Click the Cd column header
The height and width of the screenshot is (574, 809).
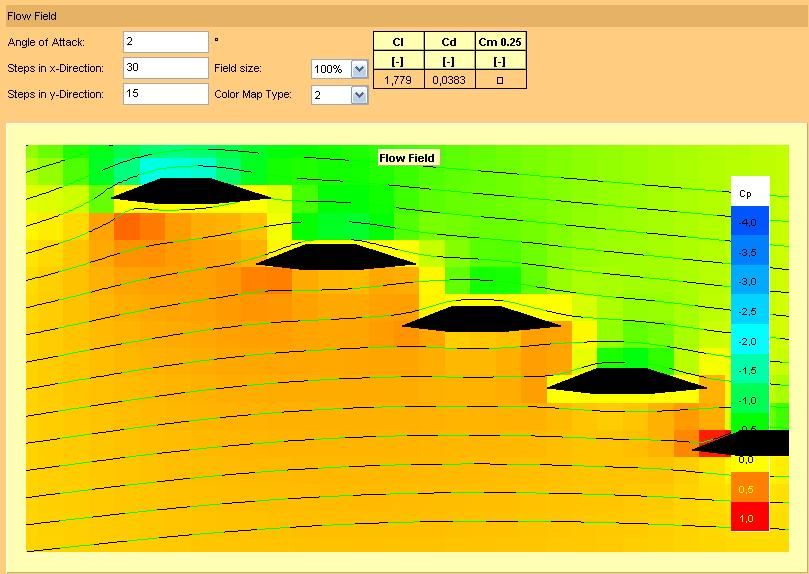tap(449, 42)
